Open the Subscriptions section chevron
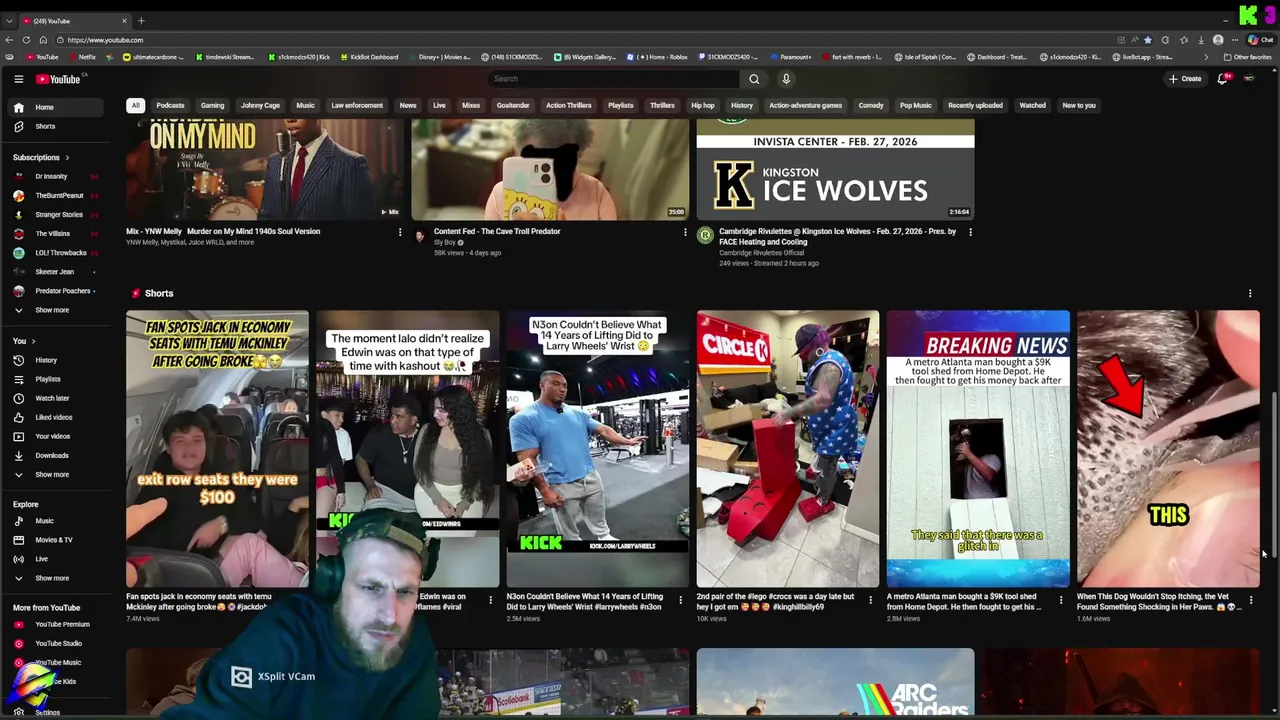 [67, 157]
